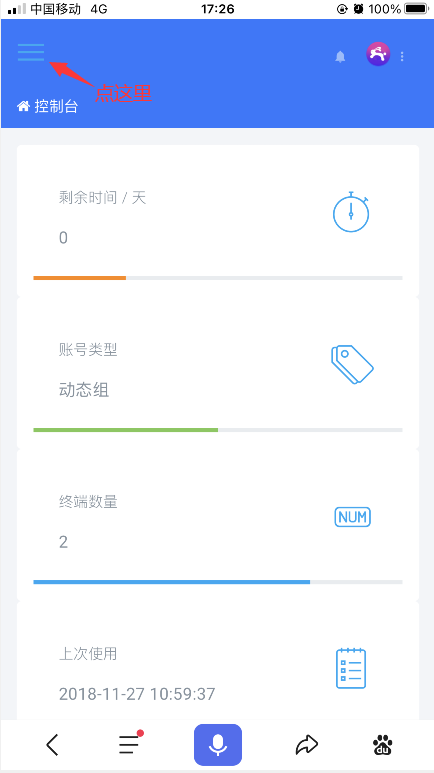Click the stopwatch remaining time icon

point(351,211)
